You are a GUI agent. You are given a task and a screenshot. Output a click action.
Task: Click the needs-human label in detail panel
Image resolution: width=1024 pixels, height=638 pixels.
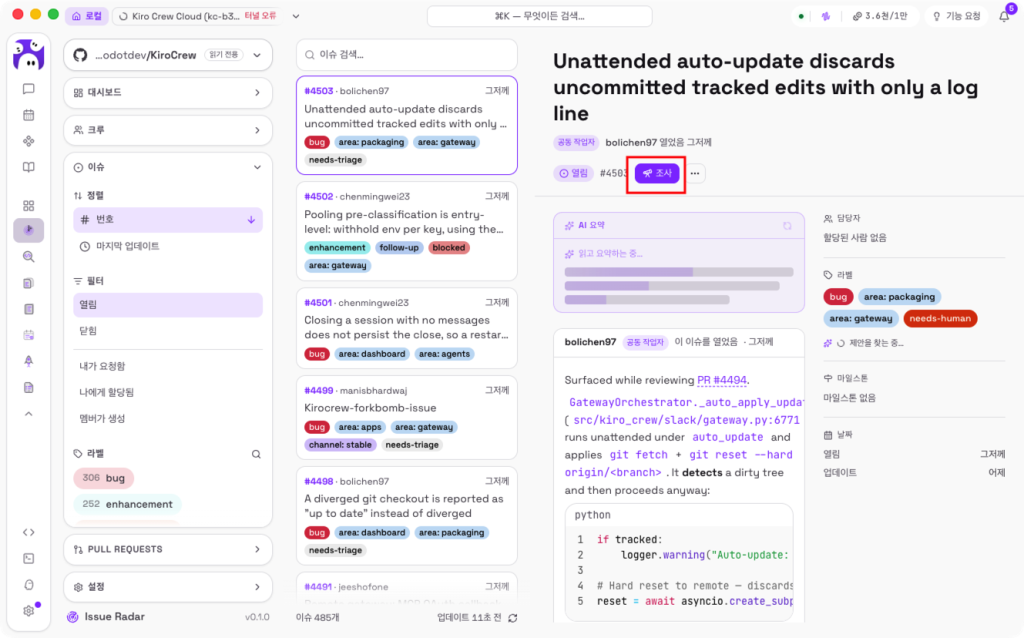(940, 319)
